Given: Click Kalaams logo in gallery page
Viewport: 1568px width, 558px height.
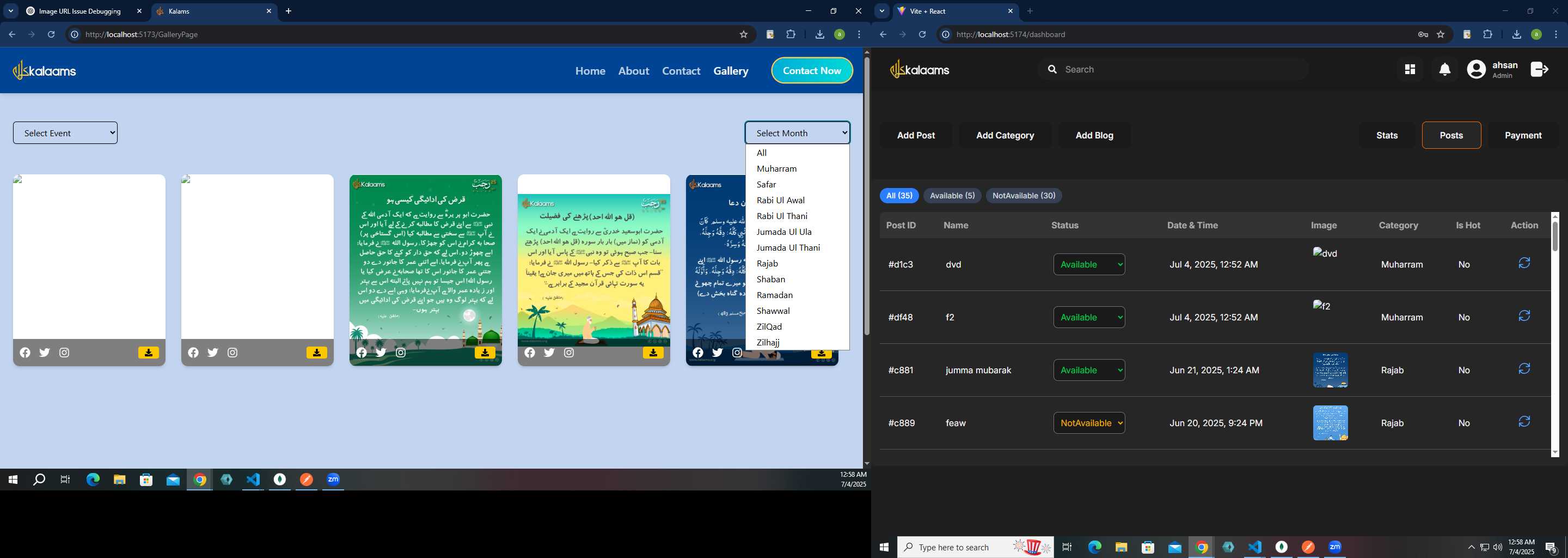Looking at the screenshot, I should [x=45, y=71].
